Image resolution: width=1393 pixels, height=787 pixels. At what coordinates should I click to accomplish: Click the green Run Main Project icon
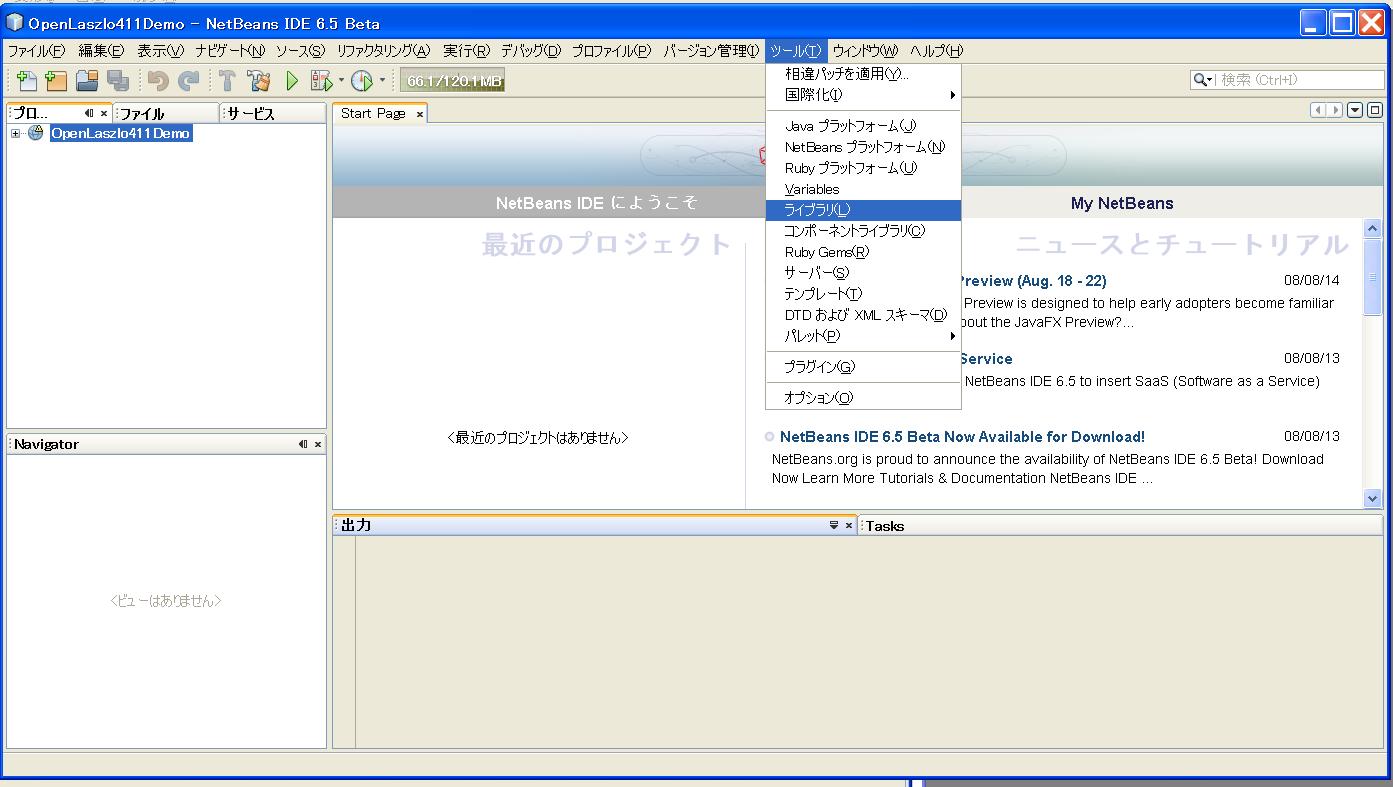[x=293, y=81]
